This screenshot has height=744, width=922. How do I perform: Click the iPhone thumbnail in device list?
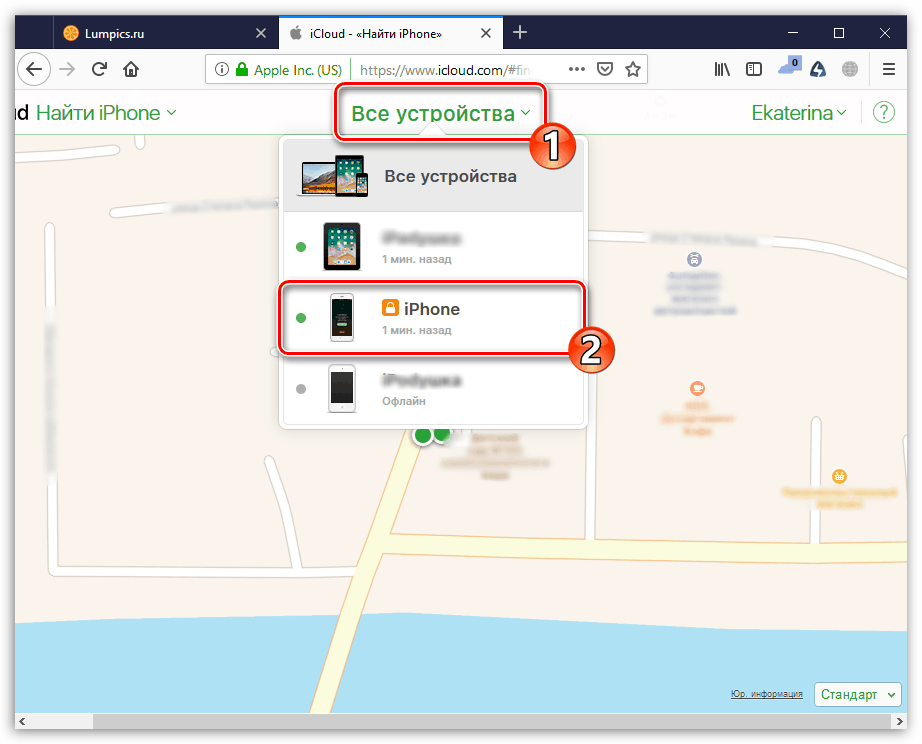tap(342, 318)
